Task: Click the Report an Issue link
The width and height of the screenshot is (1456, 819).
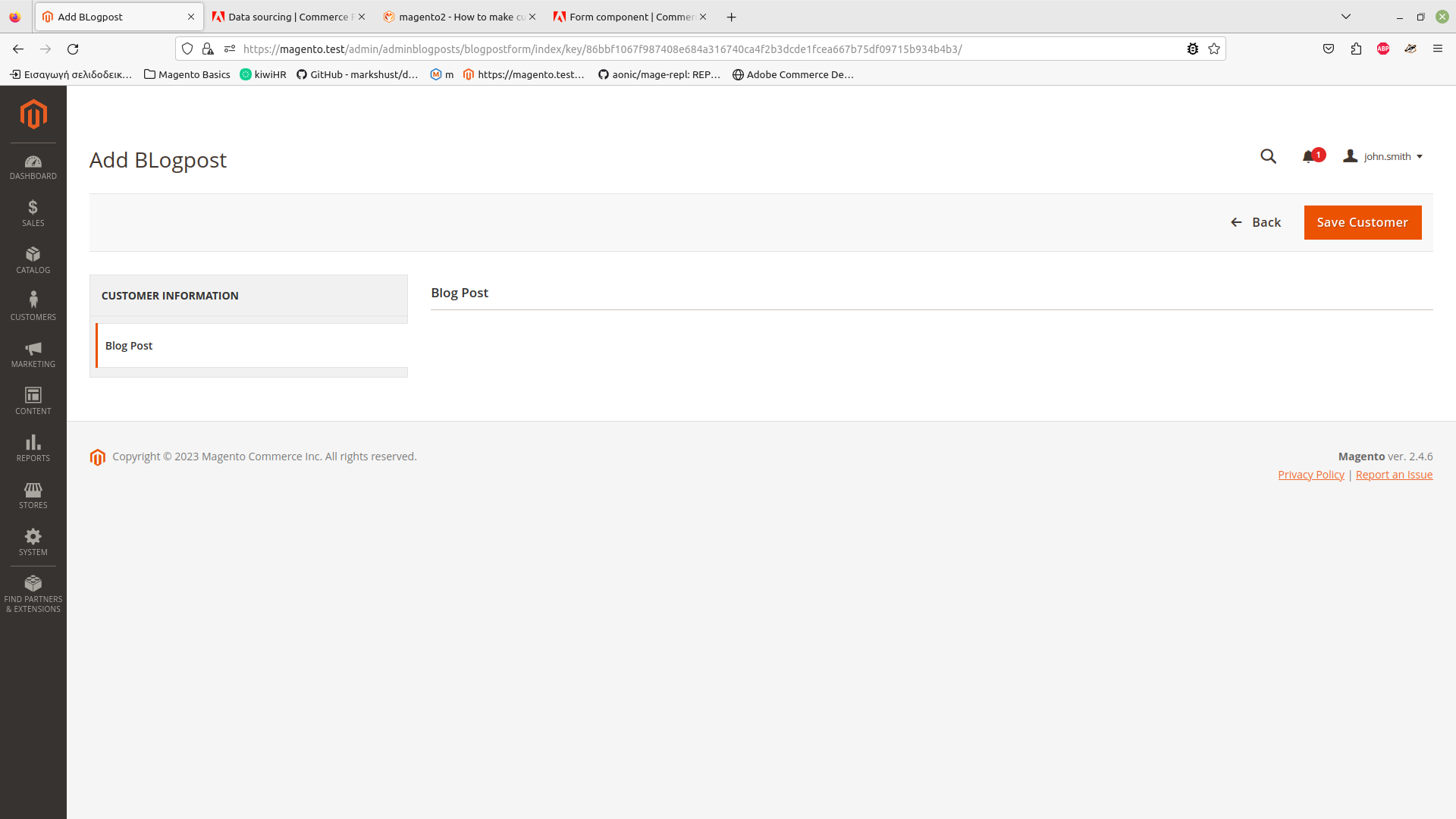Action: coord(1394,474)
